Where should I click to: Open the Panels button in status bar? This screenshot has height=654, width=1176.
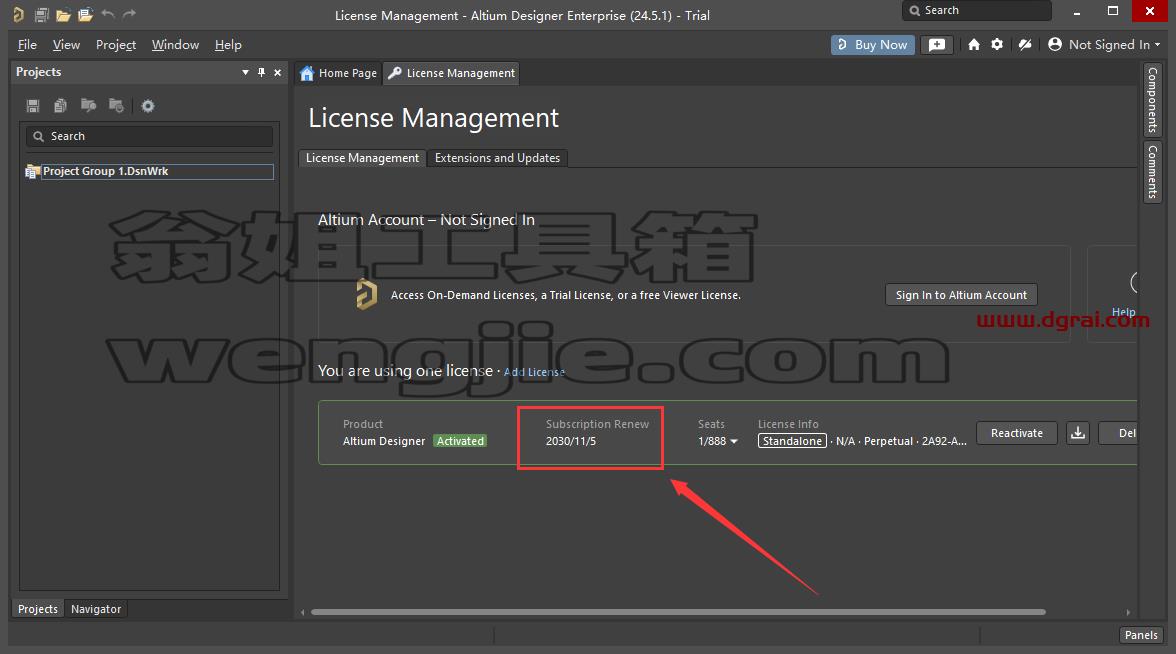tap(1141, 635)
